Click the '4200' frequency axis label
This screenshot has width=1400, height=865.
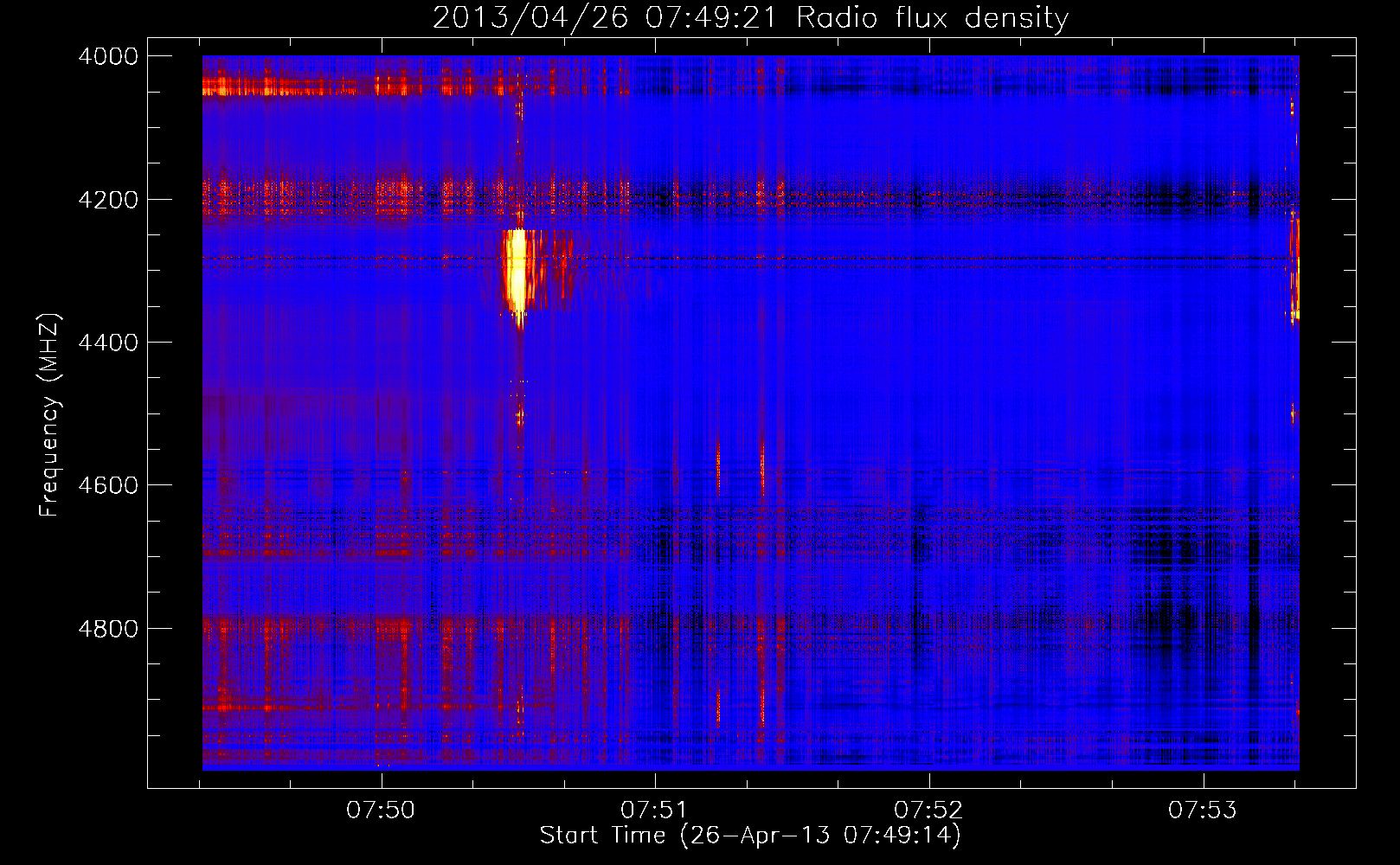[108, 200]
